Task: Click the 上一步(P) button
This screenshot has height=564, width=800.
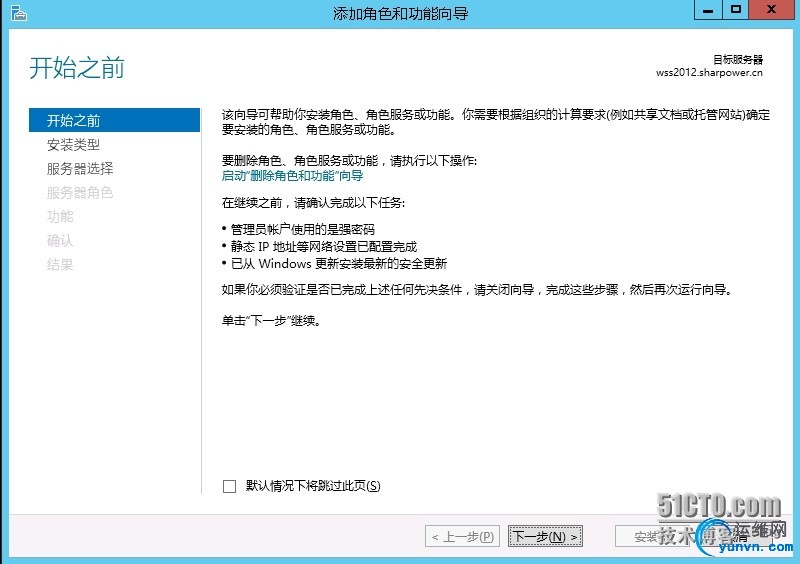Action: [462, 536]
